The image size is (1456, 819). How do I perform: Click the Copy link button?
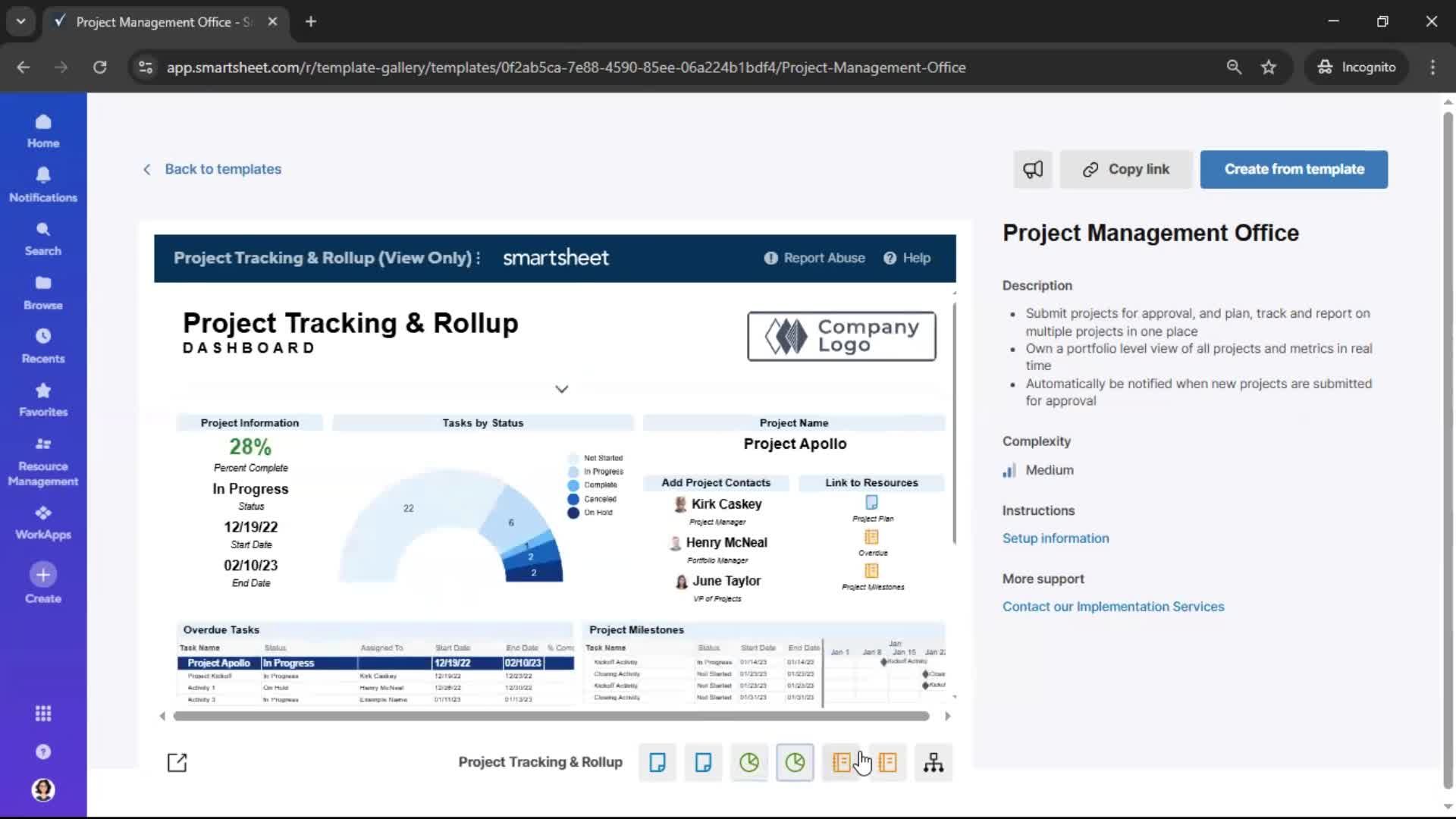1126,169
